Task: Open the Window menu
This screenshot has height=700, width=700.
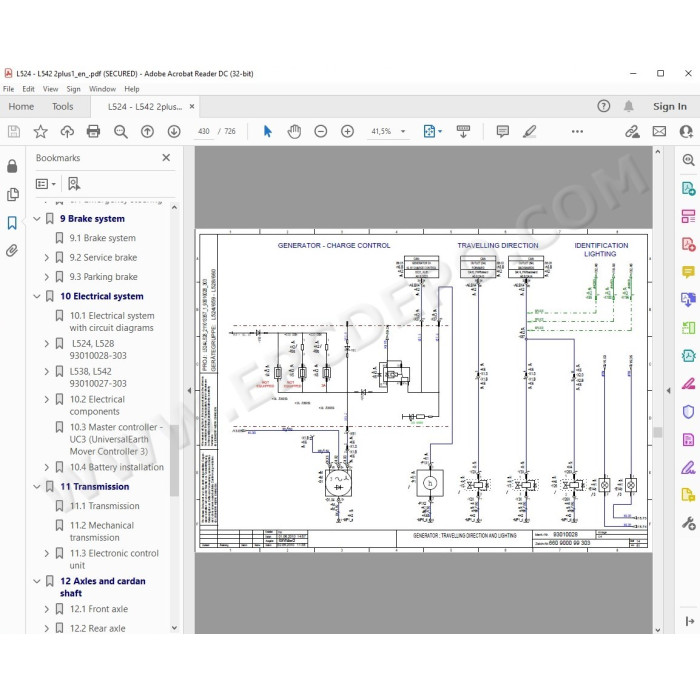Action: click(x=102, y=89)
